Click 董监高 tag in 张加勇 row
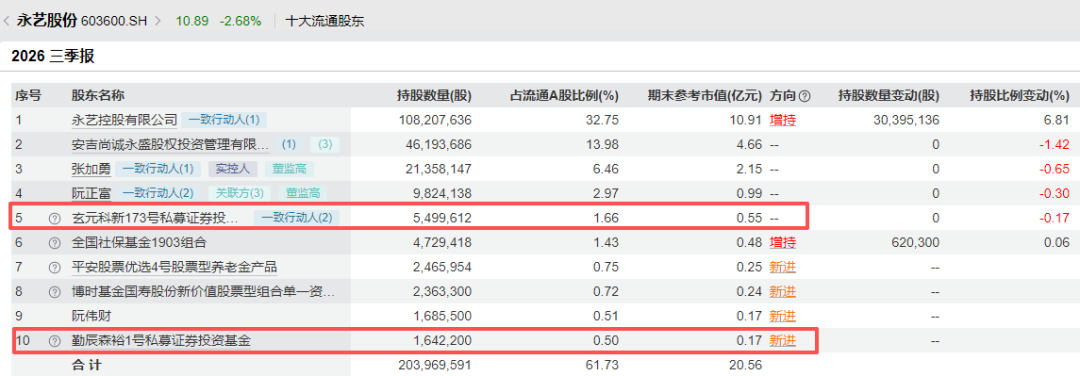1080x376 pixels. click(x=289, y=169)
